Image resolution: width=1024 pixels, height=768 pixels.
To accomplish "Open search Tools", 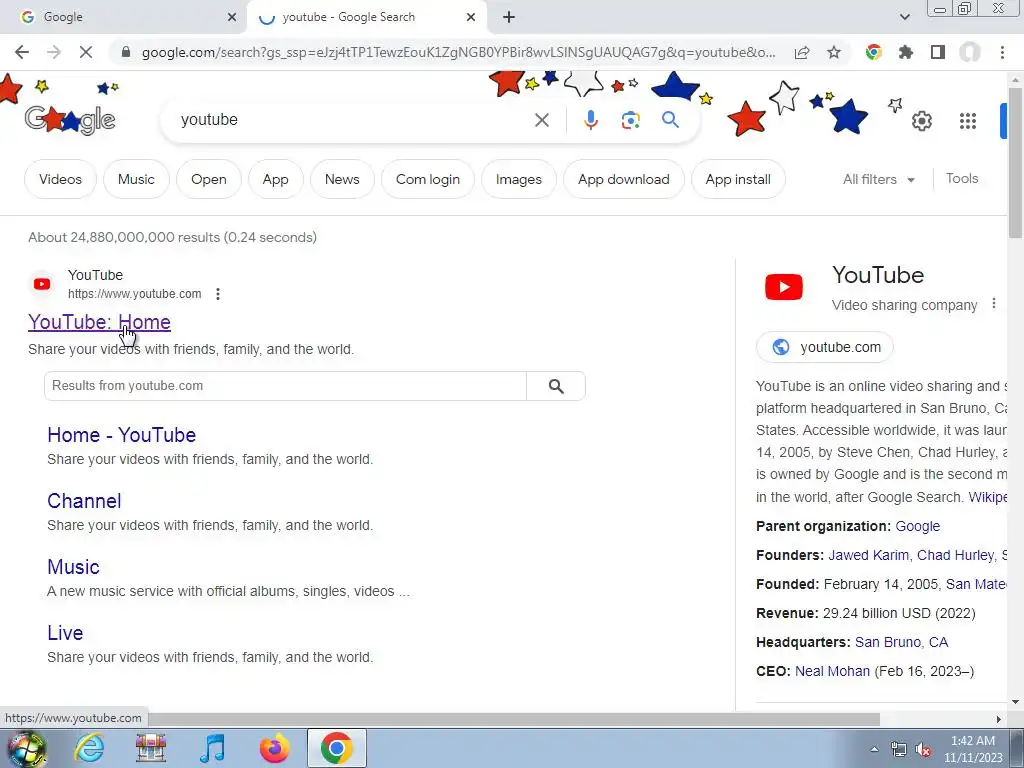I will (962, 178).
